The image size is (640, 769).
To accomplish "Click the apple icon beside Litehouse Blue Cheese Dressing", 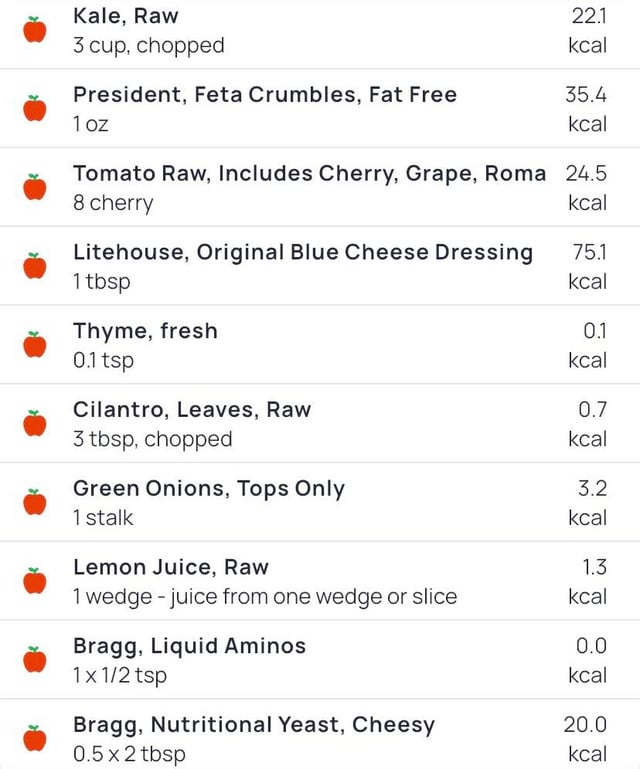I will click(35, 266).
